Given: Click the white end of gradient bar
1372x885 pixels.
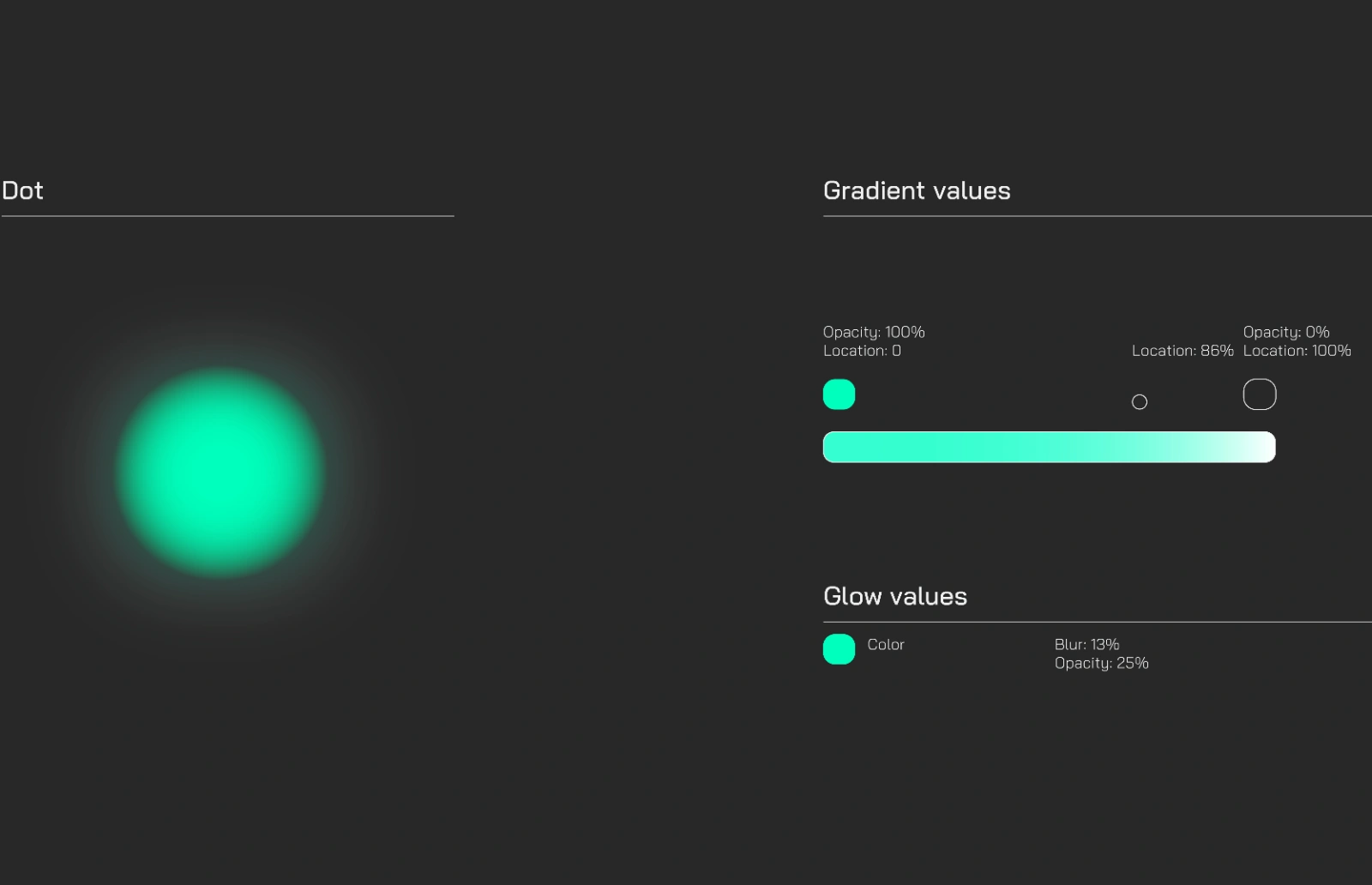Looking at the screenshot, I should click(1261, 447).
